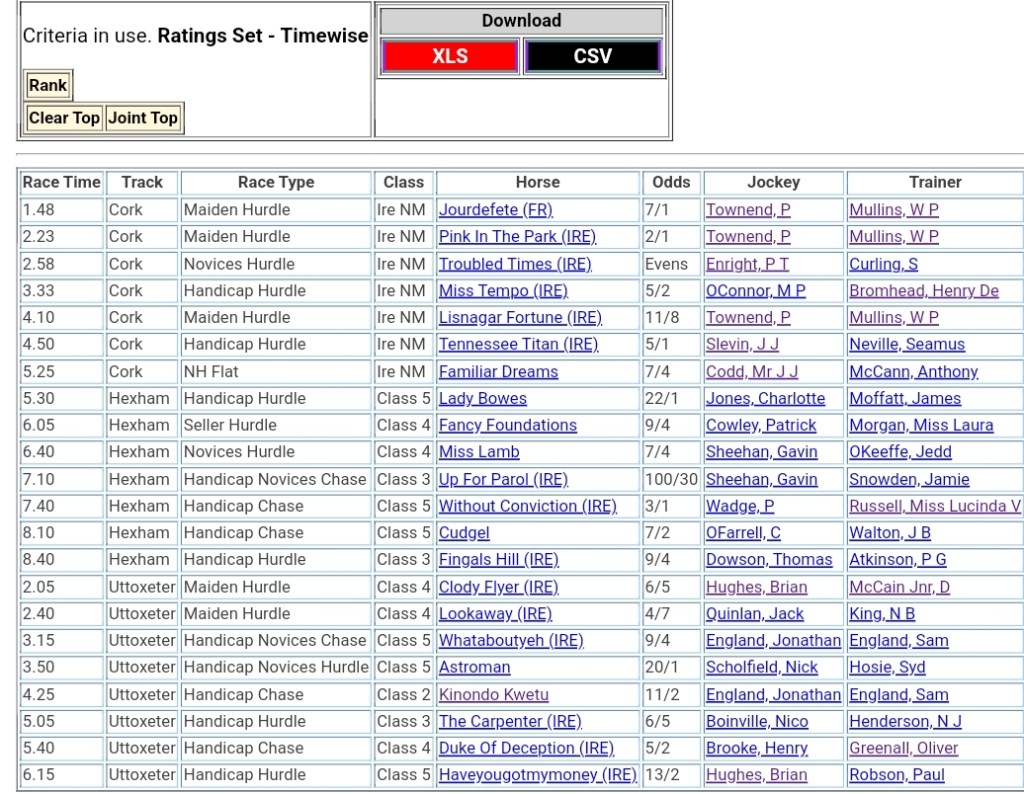Open the Up For Parol (IRE) link
Screen dimensions: 1024x794
click(503, 479)
